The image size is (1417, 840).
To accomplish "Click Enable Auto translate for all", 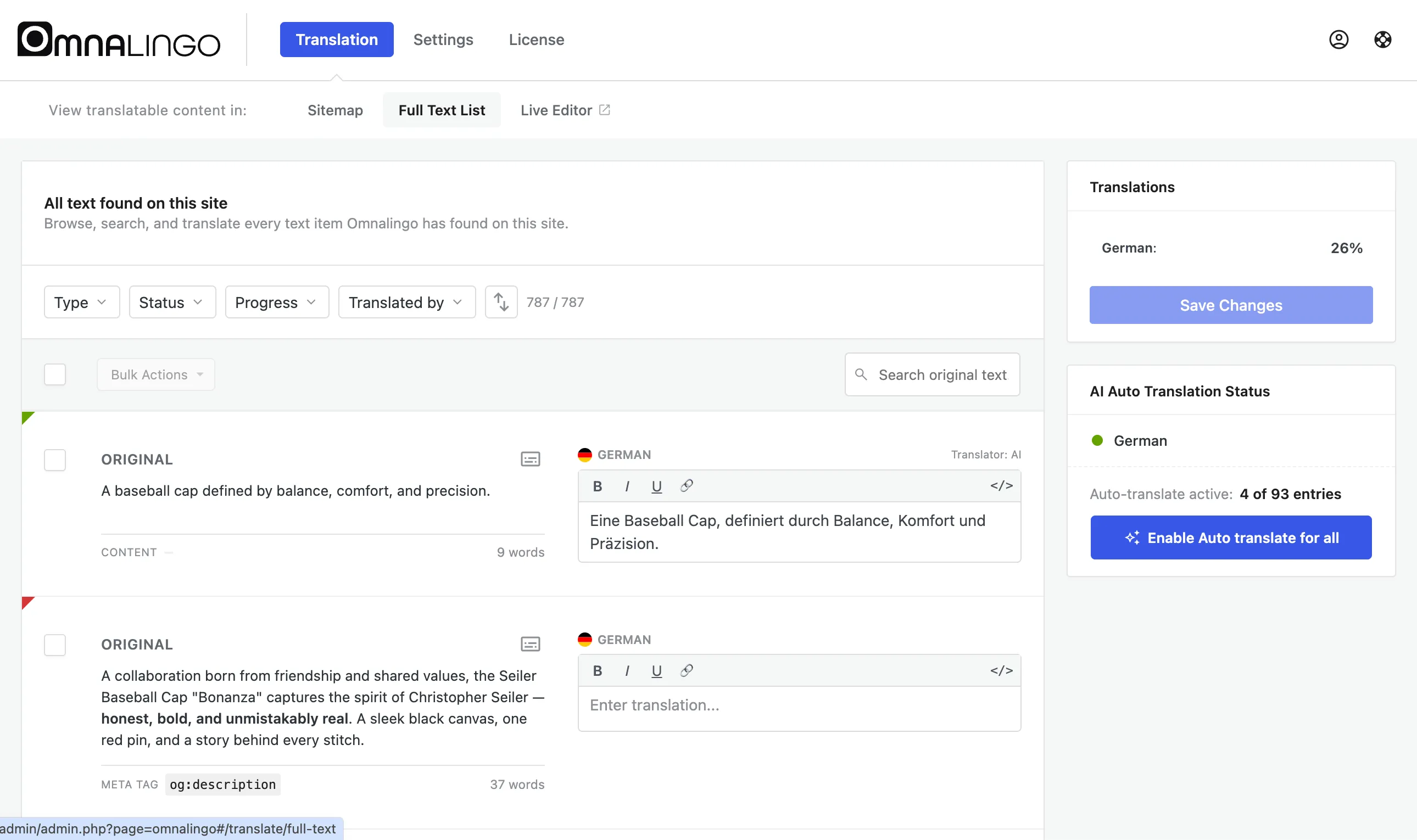I will click(1231, 537).
